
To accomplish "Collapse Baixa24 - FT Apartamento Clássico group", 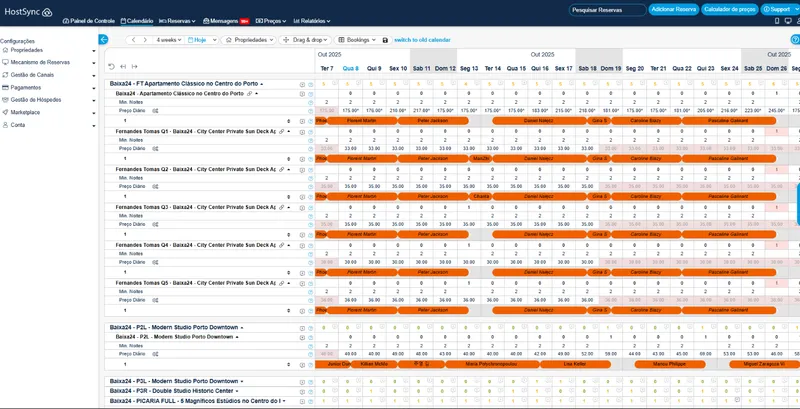I will [262, 84].
